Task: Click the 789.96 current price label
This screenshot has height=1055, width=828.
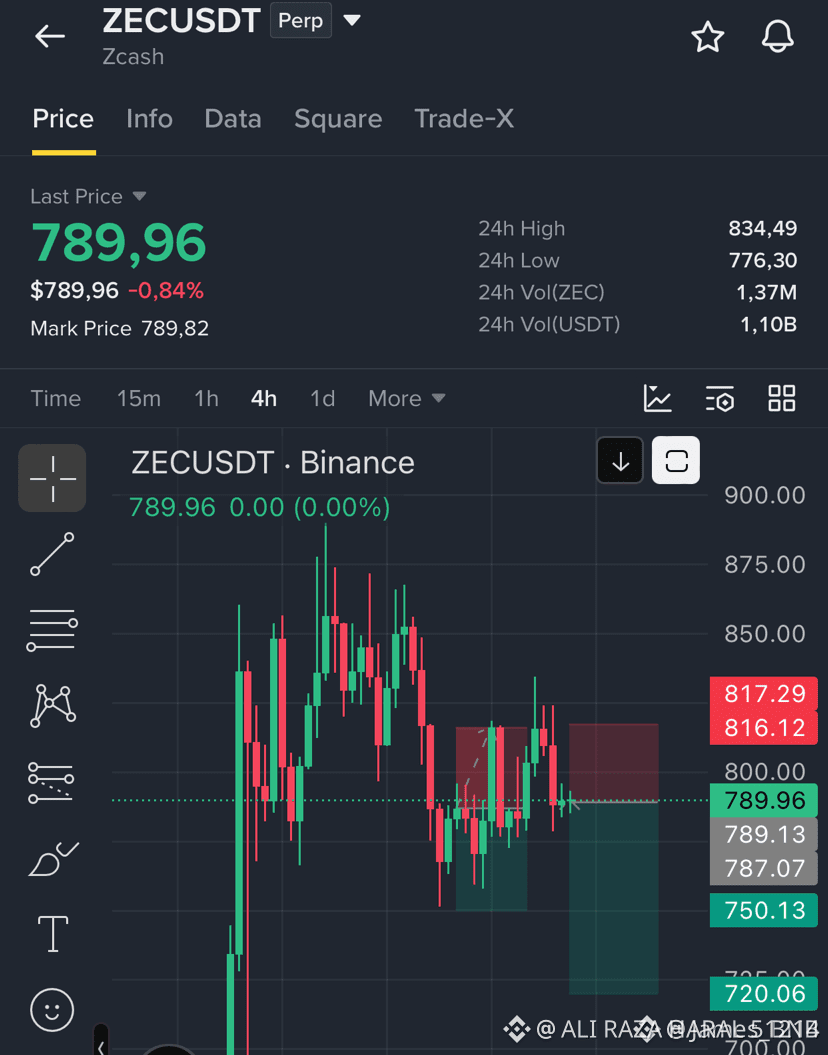Action: [764, 801]
